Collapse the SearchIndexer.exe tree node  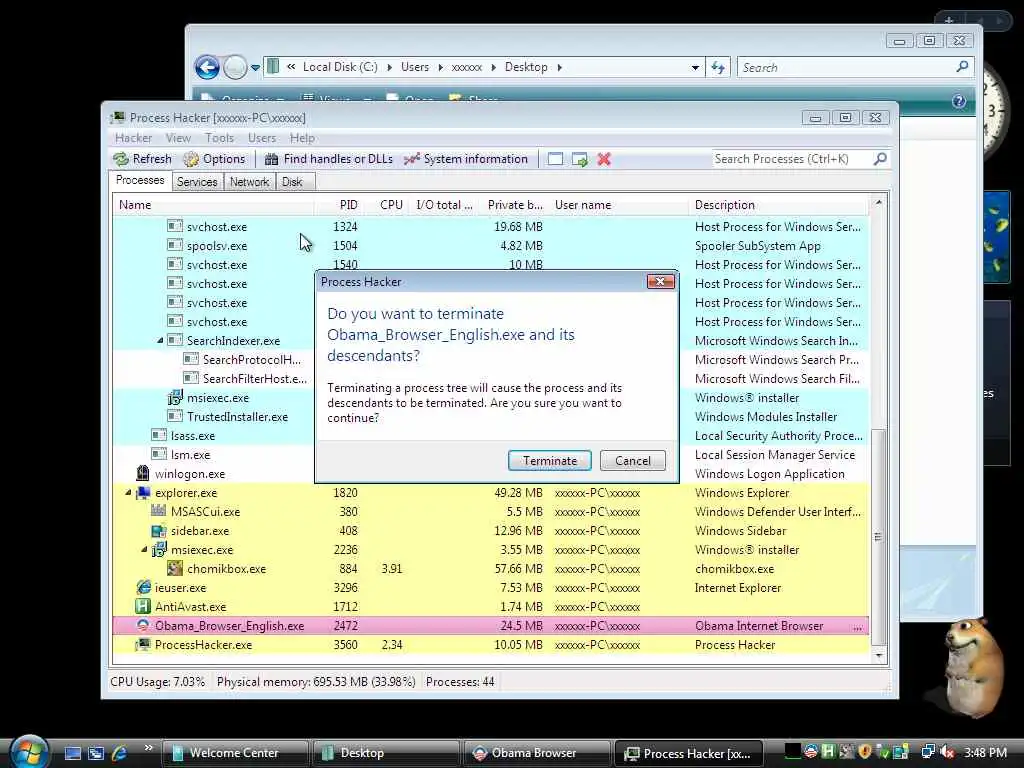(x=160, y=341)
